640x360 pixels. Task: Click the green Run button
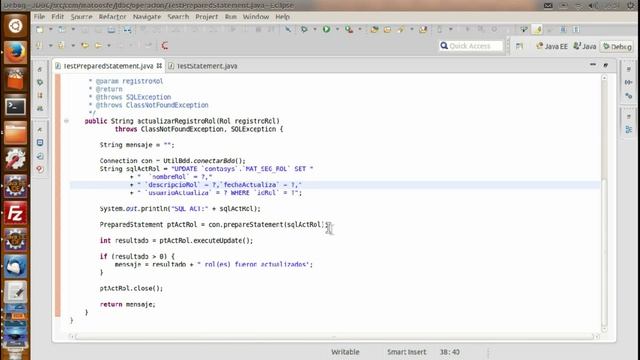point(327,29)
